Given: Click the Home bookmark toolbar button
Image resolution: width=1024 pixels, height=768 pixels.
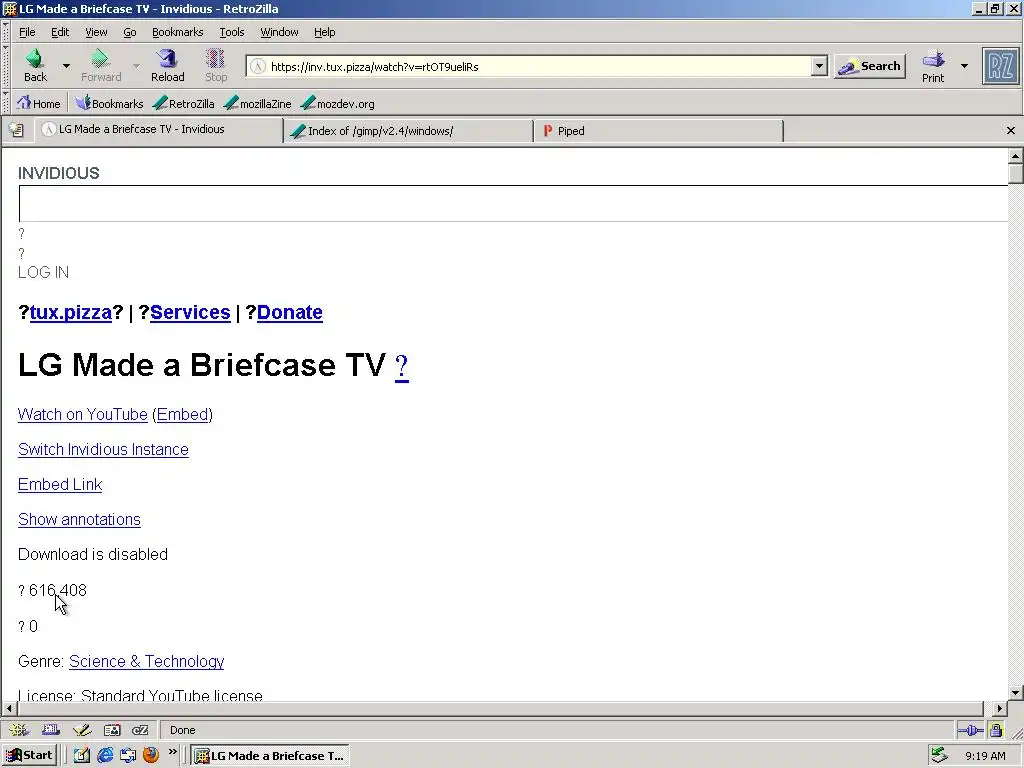Looking at the screenshot, I should (39, 103).
